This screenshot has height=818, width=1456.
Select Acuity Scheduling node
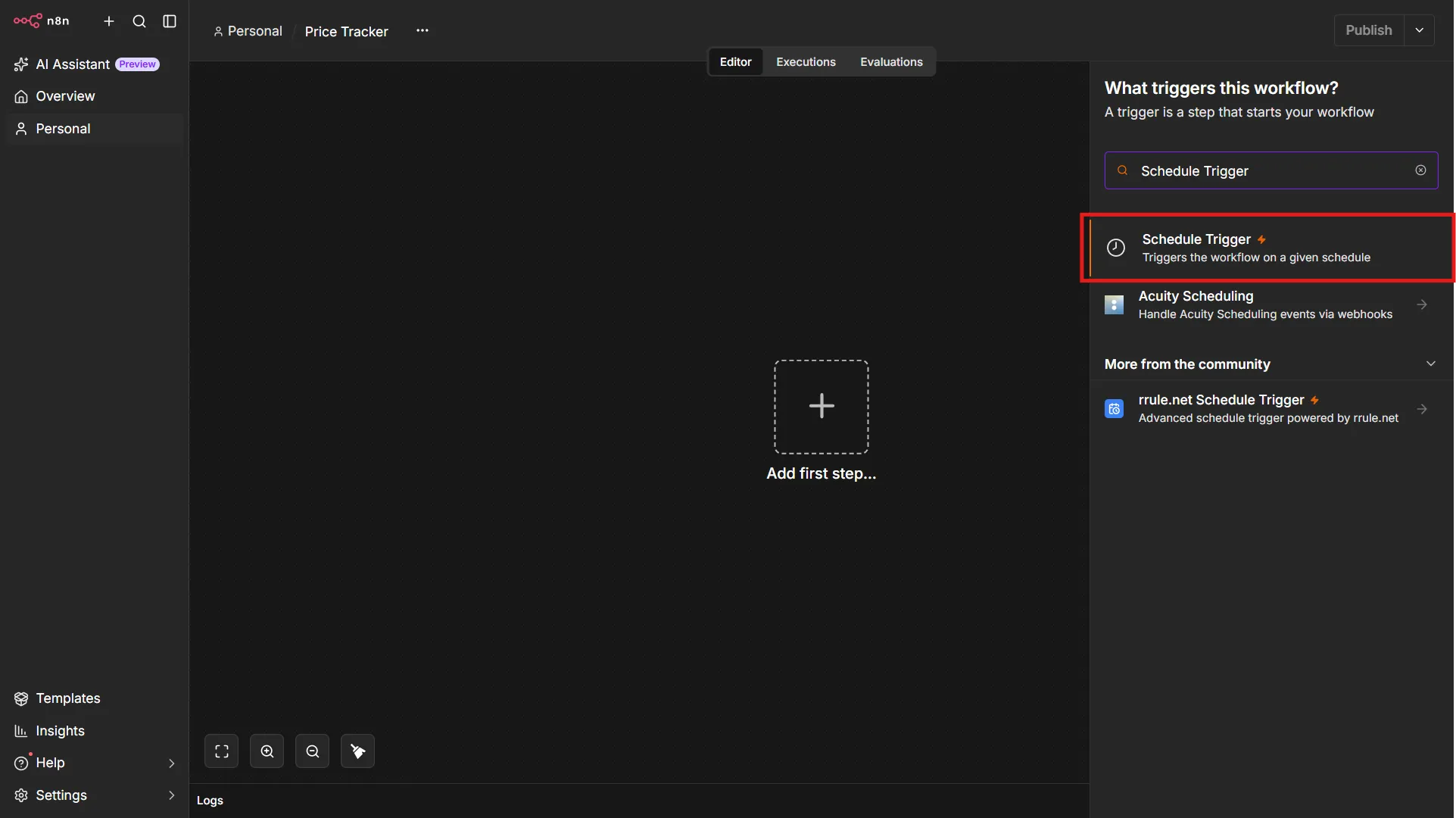click(1270, 304)
